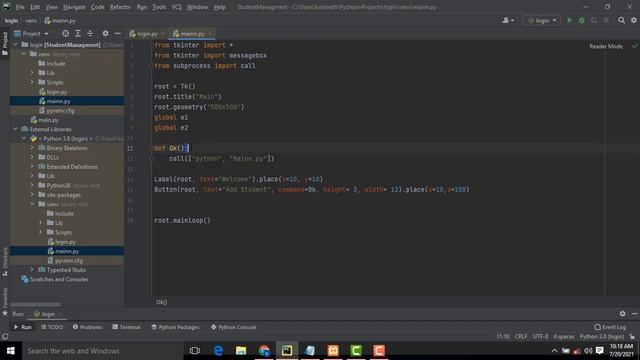640x360 pixels.
Task: Open Run tool window gear settings
Action: pyautogui.click(x=622, y=313)
